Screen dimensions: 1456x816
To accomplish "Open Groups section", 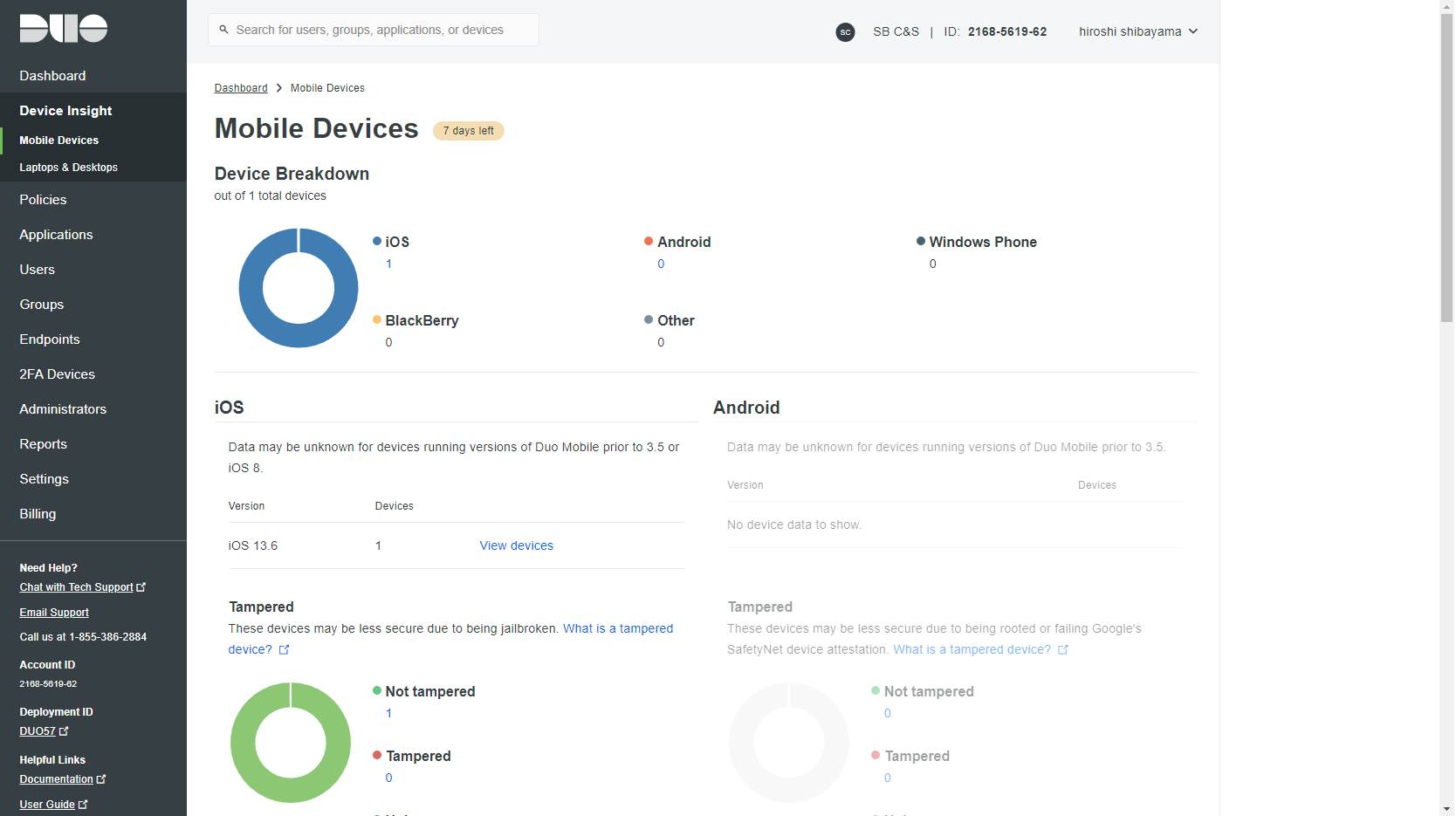I will coord(41,305).
